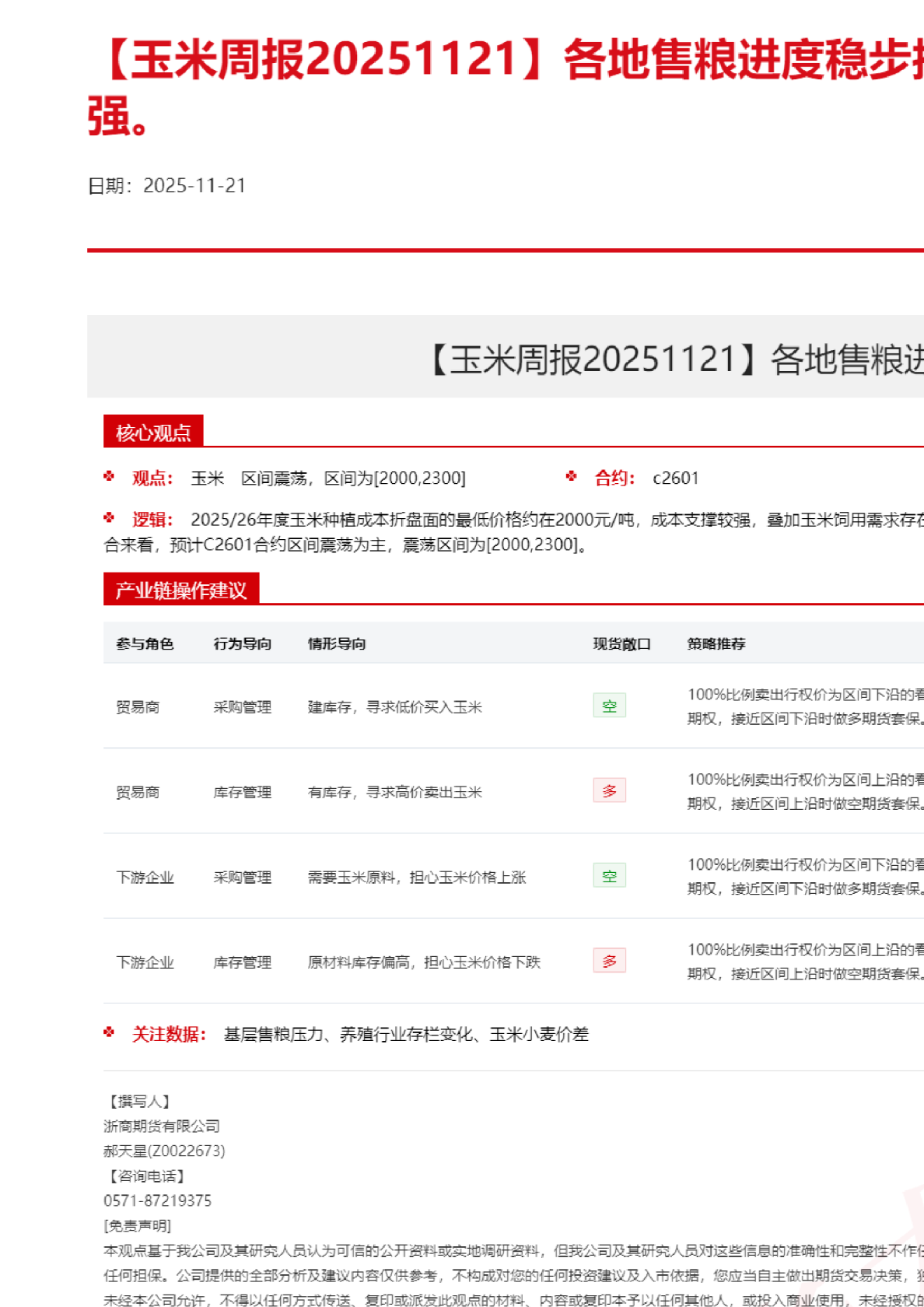The width and height of the screenshot is (924, 1307).
Task: Click red 多 badge in 下游企业 库存管理 row
Action: (609, 961)
